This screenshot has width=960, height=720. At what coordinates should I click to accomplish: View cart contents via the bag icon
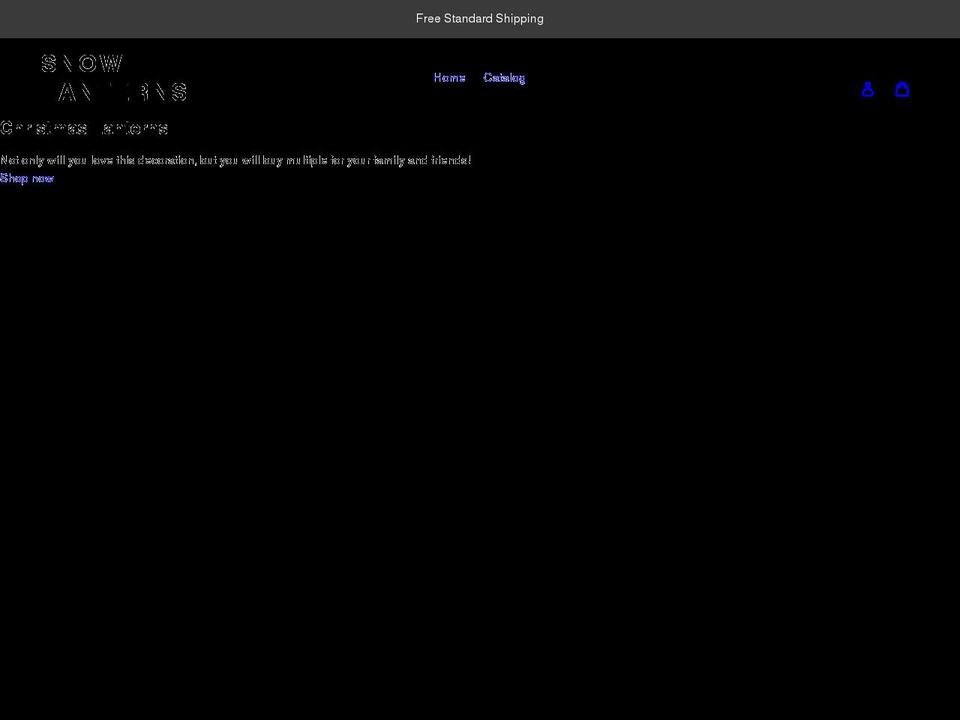tap(903, 90)
